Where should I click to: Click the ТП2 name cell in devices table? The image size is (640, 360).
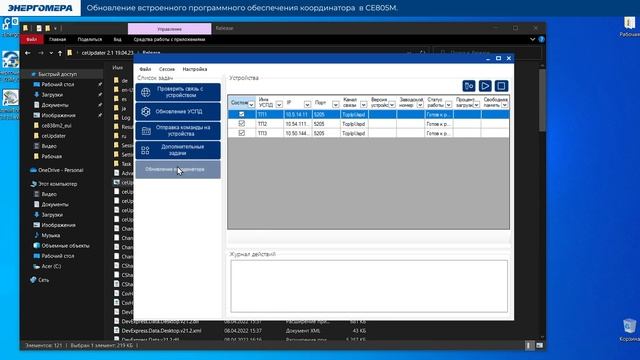tap(269, 124)
